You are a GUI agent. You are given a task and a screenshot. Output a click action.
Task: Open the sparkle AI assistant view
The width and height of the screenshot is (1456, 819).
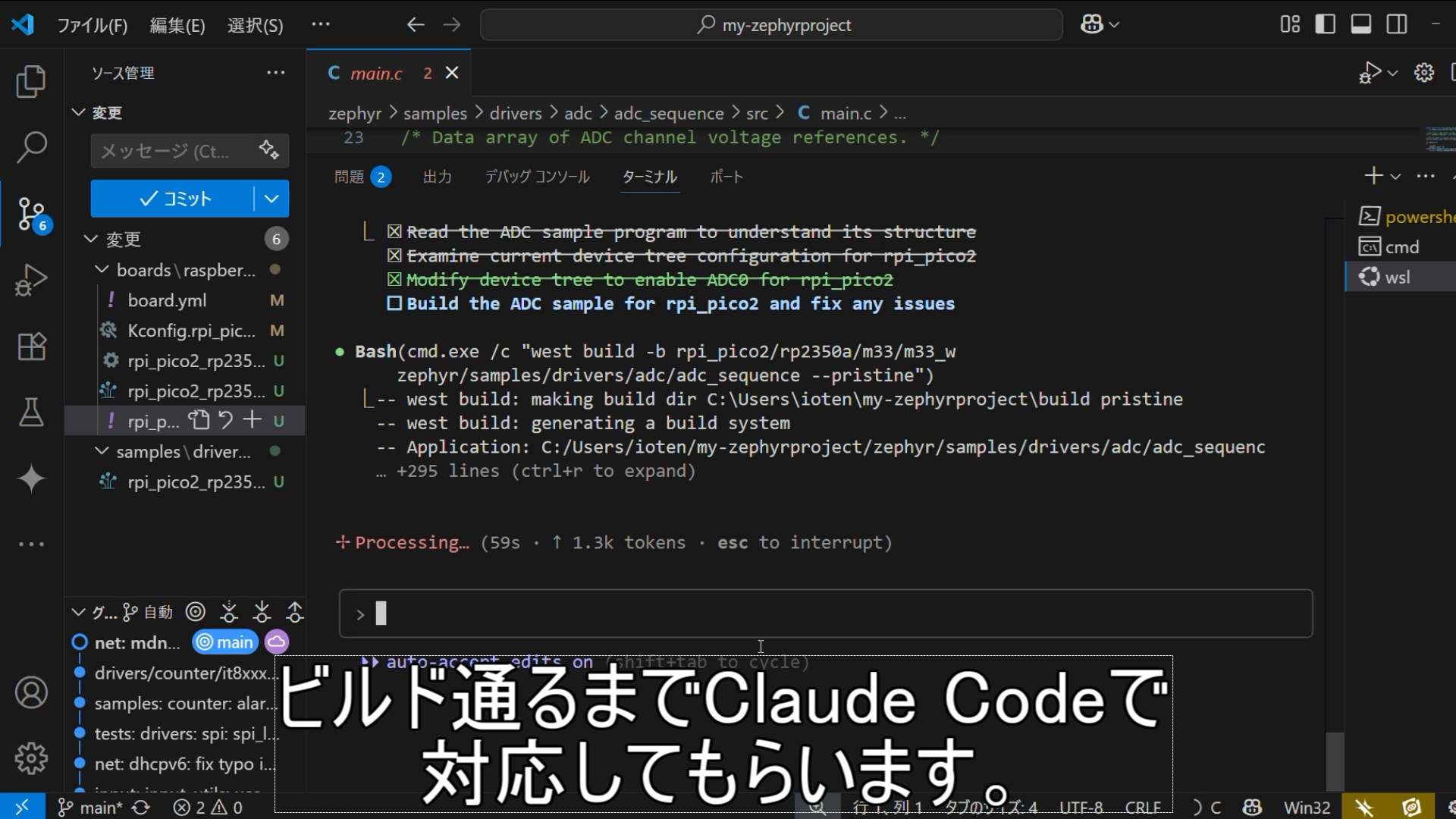[31, 479]
